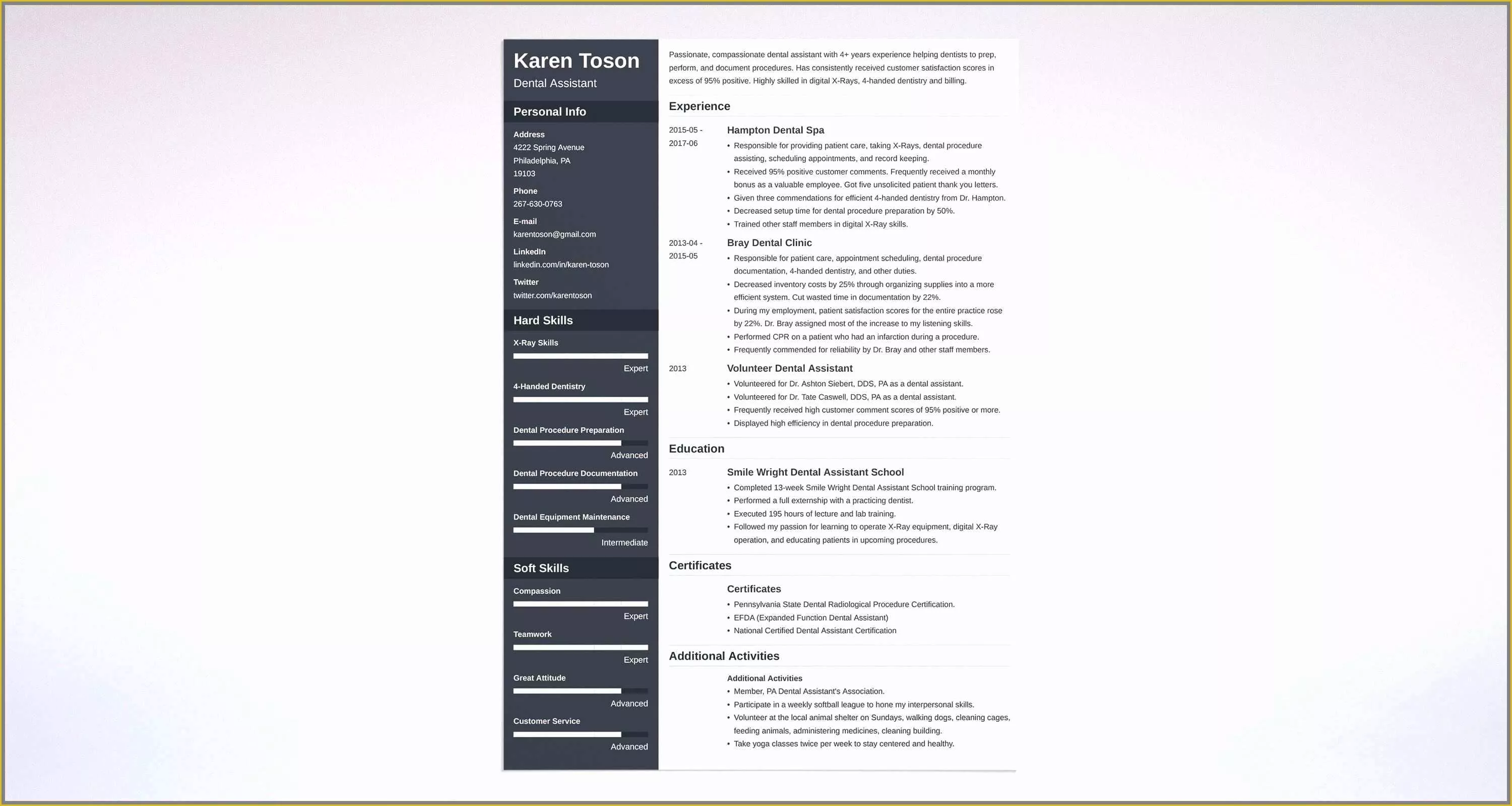Click the linkedin.com/in/karen-toson link
Image resolution: width=1512 pixels, height=806 pixels.
coord(561,264)
